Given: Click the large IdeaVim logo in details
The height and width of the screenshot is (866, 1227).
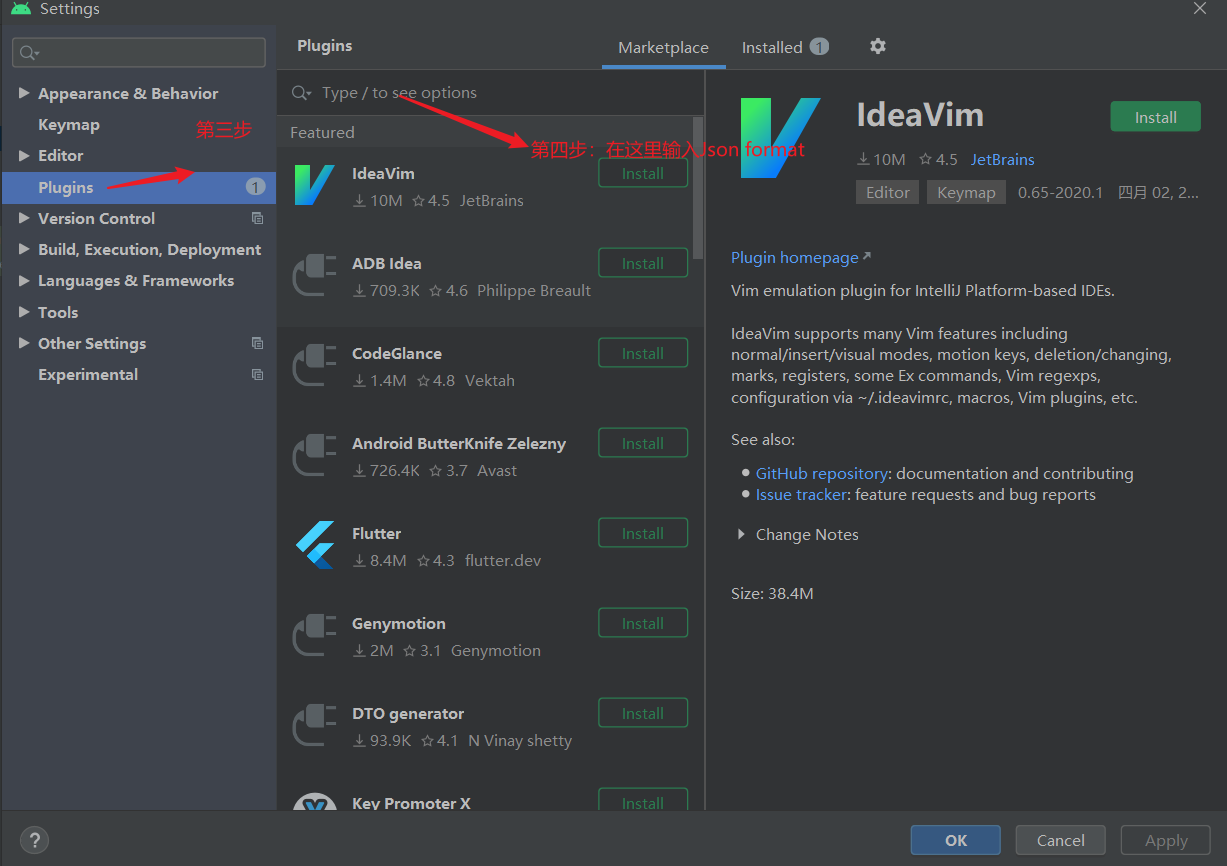Looking at the screenshot, I should [x=780, y=138].
